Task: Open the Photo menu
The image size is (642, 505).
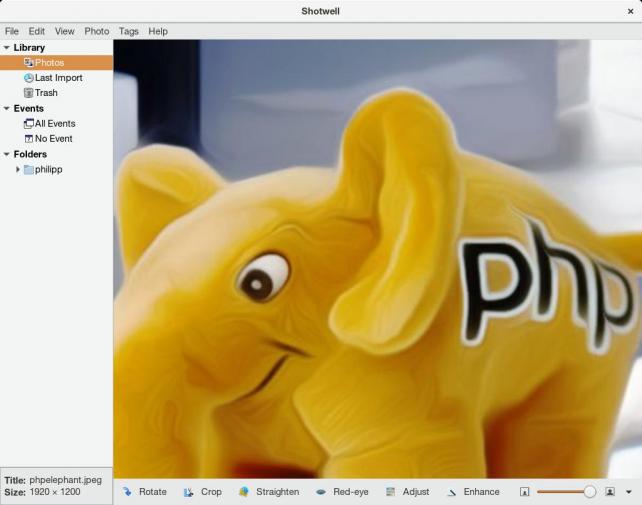Action: click(97, 31)
